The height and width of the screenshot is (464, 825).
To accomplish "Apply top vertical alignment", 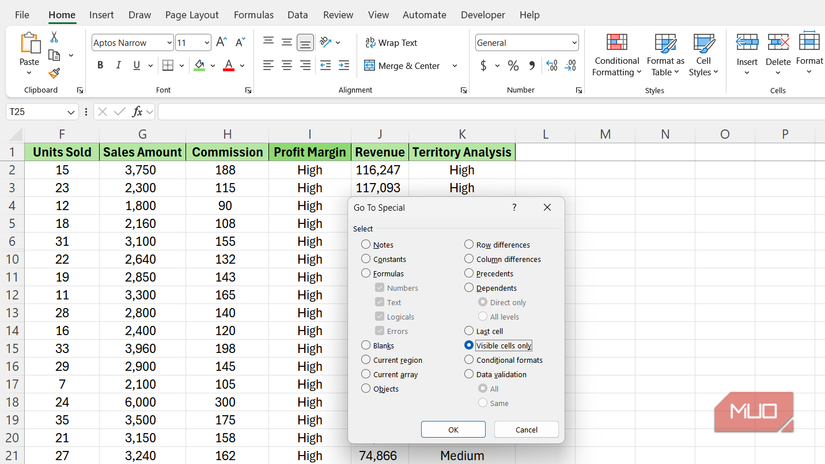I will [x=268, y=42].
